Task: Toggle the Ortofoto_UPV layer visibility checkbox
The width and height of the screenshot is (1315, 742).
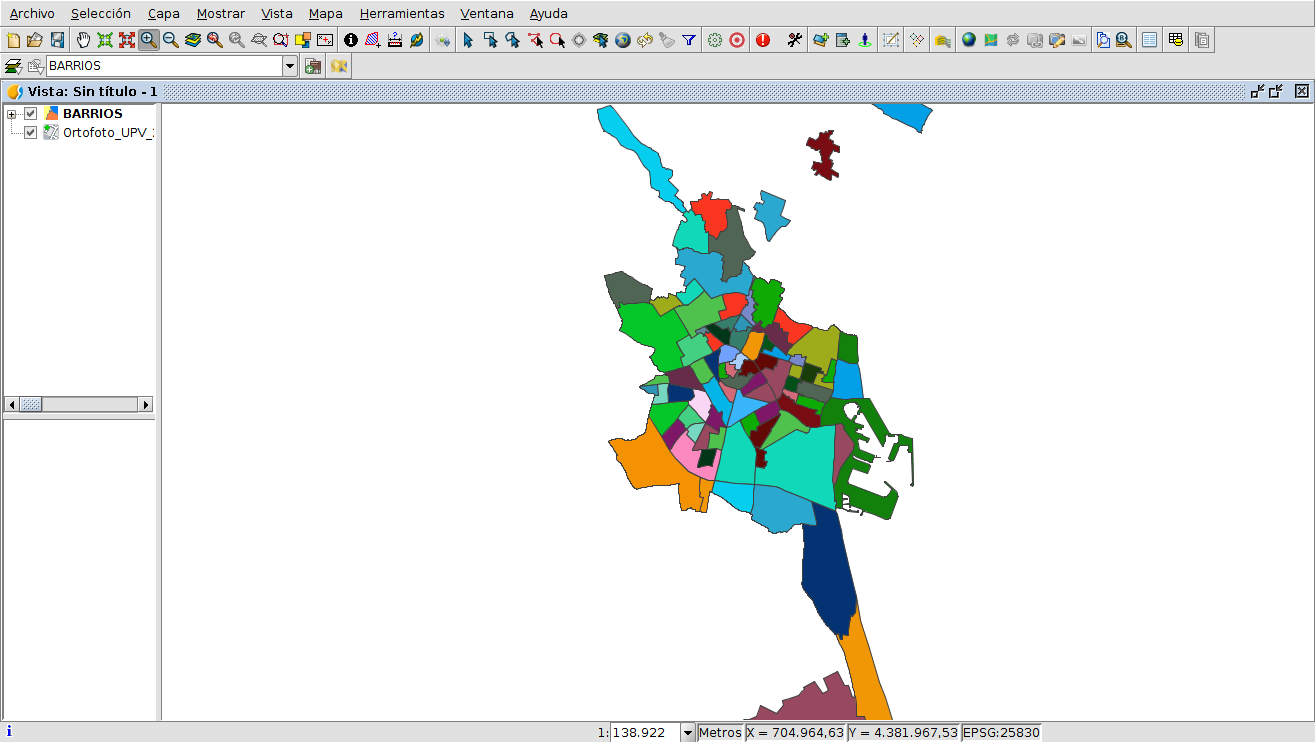Action: tap(31, 133)
